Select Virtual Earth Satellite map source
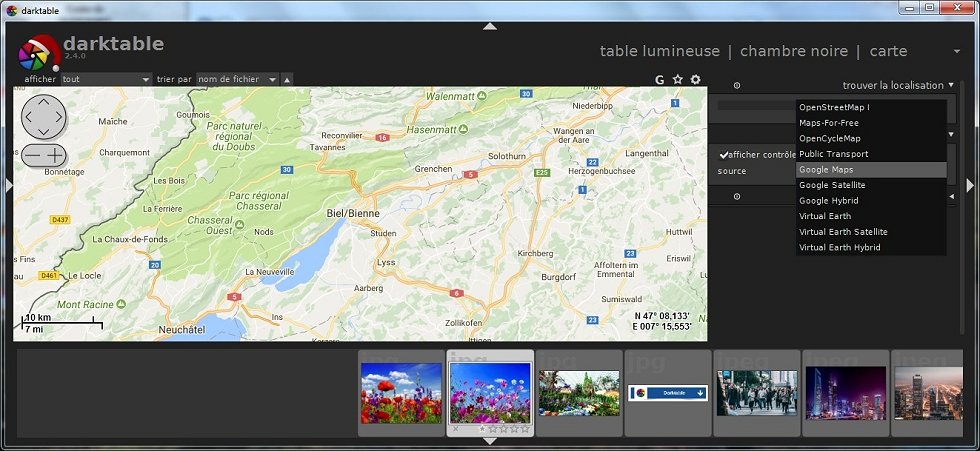This screenshot has width=980, height=451. coord(871,232)
